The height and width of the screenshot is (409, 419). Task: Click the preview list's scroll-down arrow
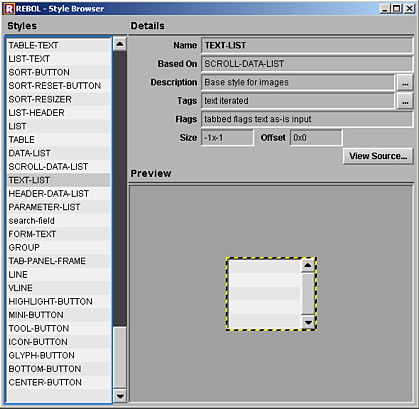tap(308, 322)
